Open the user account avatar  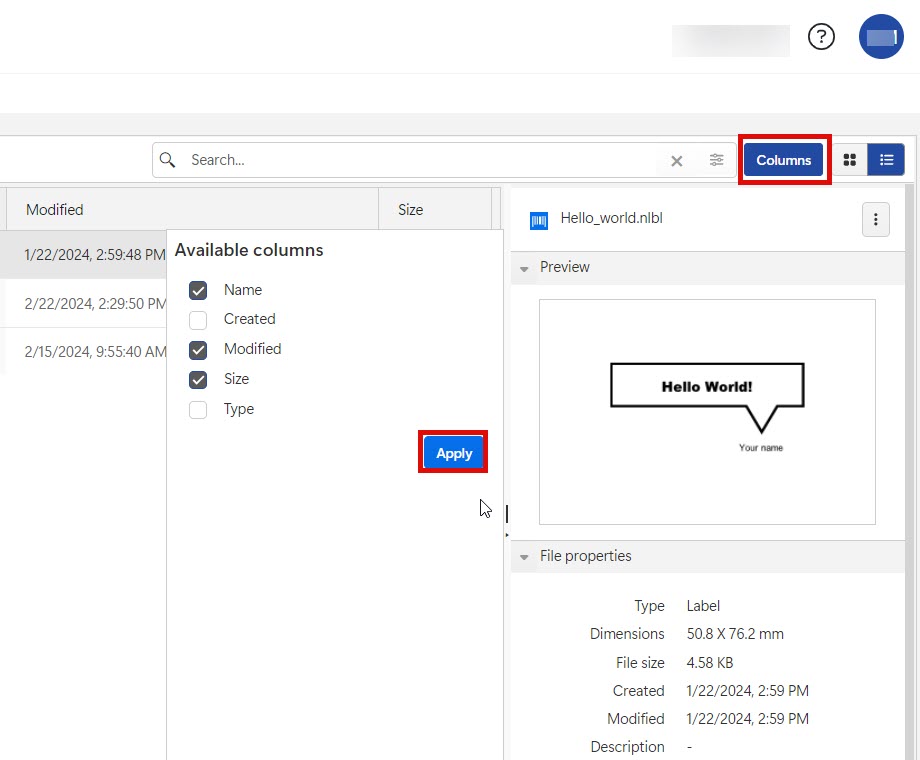(881, 37)
